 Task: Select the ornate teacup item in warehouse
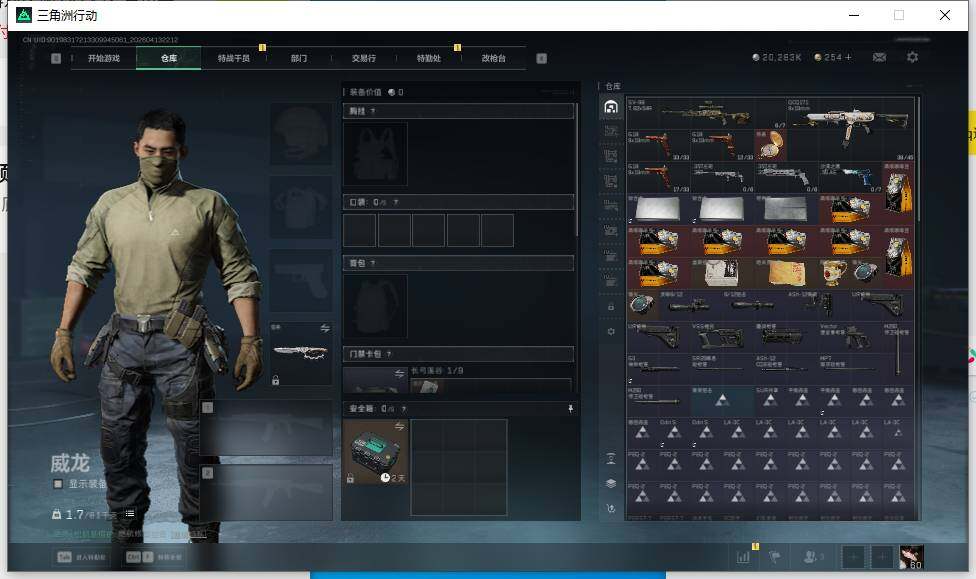click(x=834, y=273)
